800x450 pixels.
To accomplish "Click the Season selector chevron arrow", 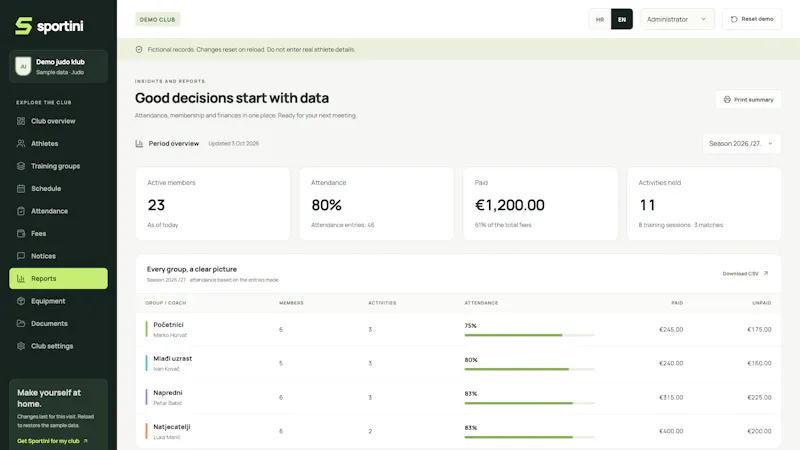I will [770, 143].
